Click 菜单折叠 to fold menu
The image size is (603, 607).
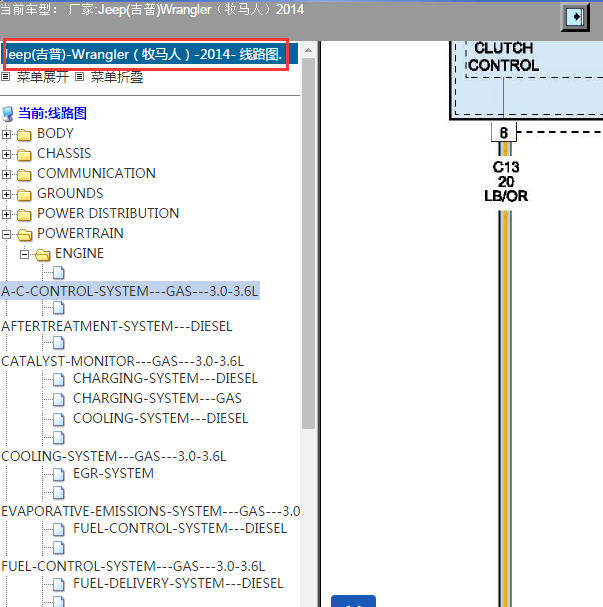(117, 77)
